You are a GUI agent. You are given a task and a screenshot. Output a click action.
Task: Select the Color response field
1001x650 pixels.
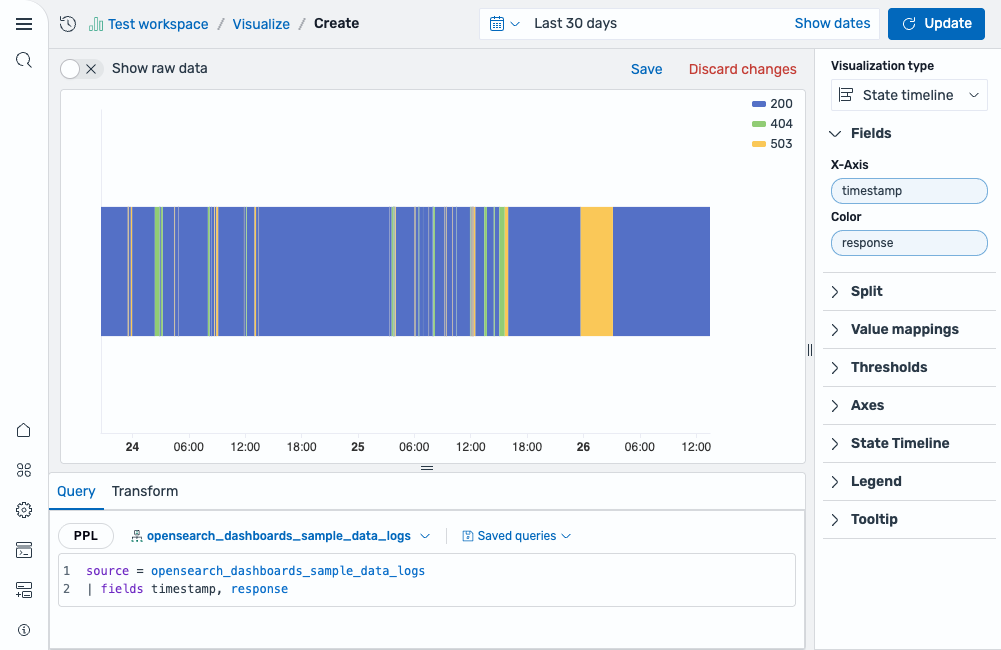pyautogui.click(x=909, y=243)
